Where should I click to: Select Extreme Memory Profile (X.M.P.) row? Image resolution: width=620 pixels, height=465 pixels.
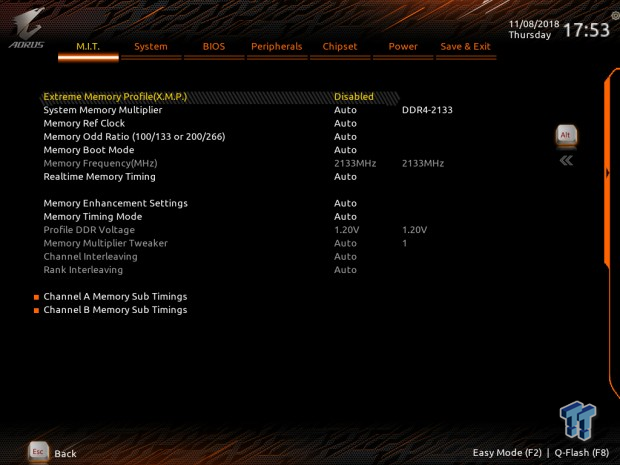click(x=221, y=97)
